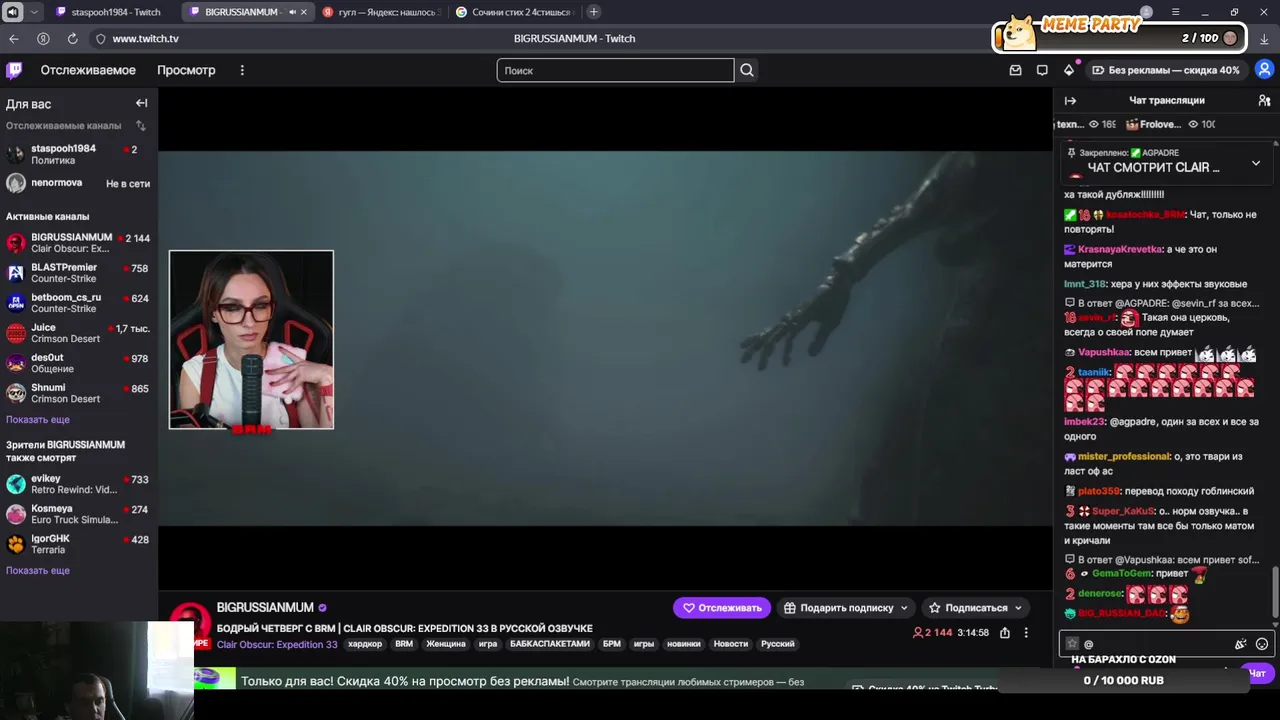Open the Twitch notifications inbox icon
The image size is (1280, 720).
click(x=1015, y=70)
